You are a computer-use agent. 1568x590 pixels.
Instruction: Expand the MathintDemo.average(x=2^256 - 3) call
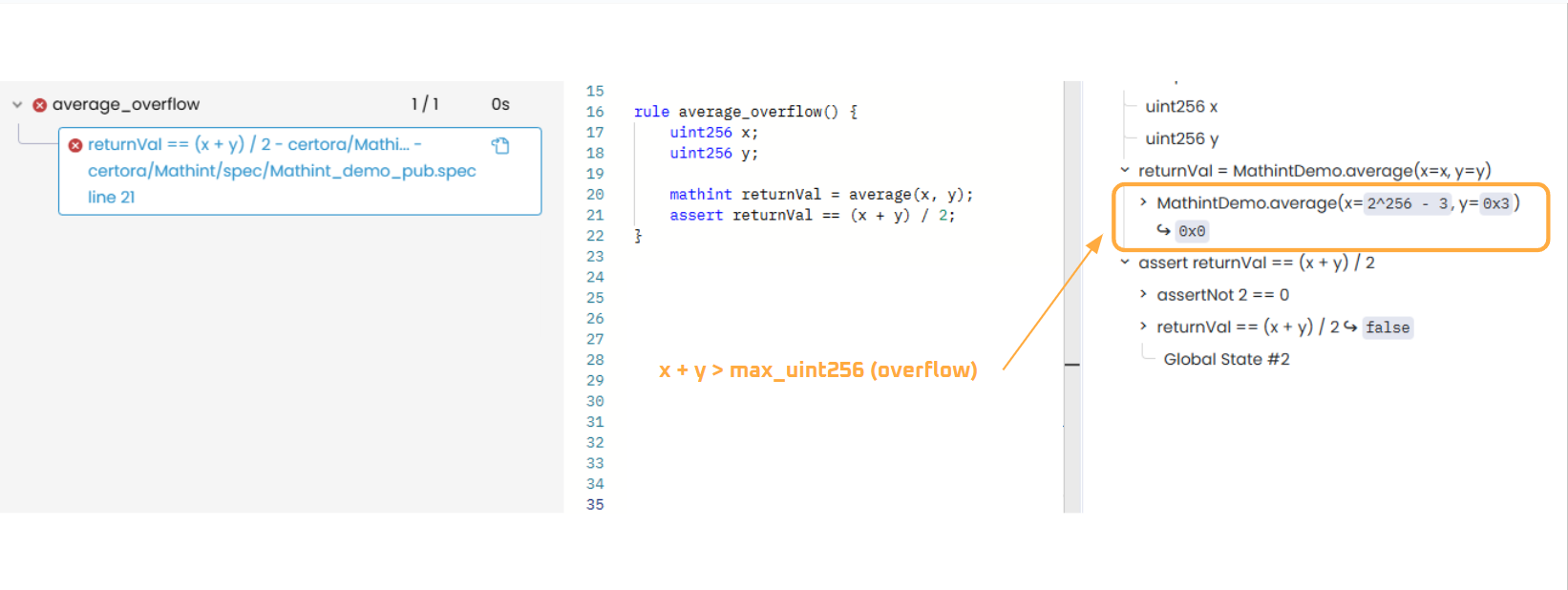1143,202
